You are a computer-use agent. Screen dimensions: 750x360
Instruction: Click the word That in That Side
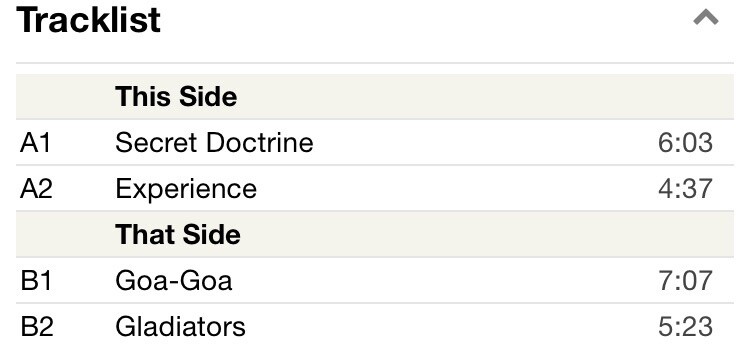tap(145, 234)
